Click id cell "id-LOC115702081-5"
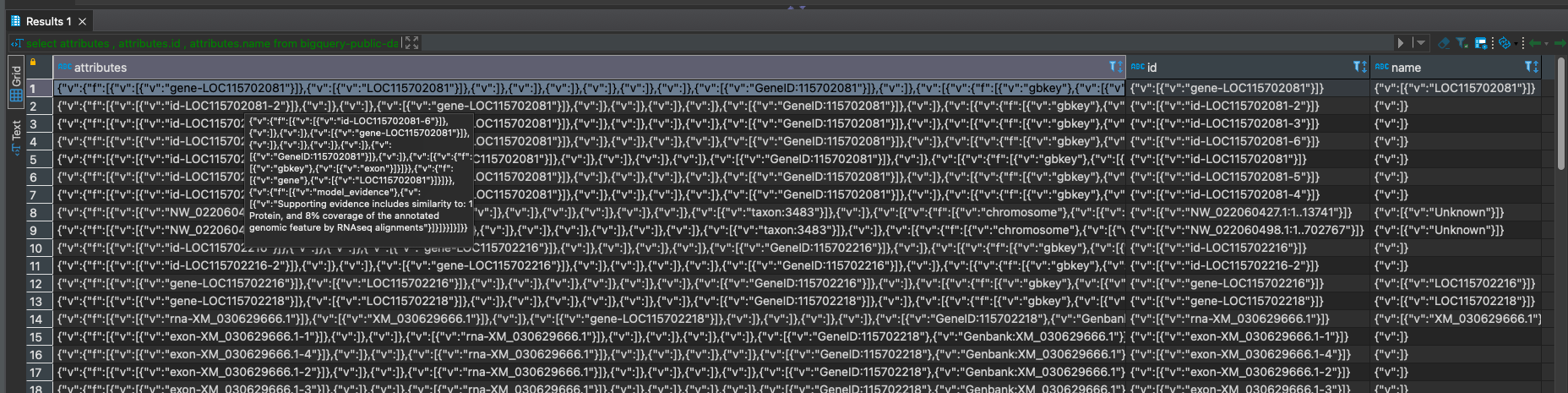 (x=1248, y=177)
